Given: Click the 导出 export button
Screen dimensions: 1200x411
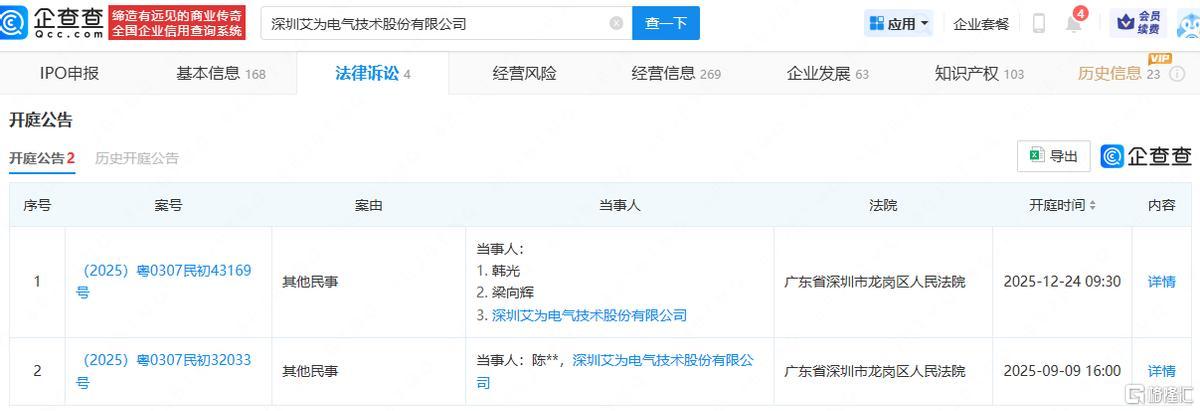Looking at the screenshot, I should [x=1053, y=156].
